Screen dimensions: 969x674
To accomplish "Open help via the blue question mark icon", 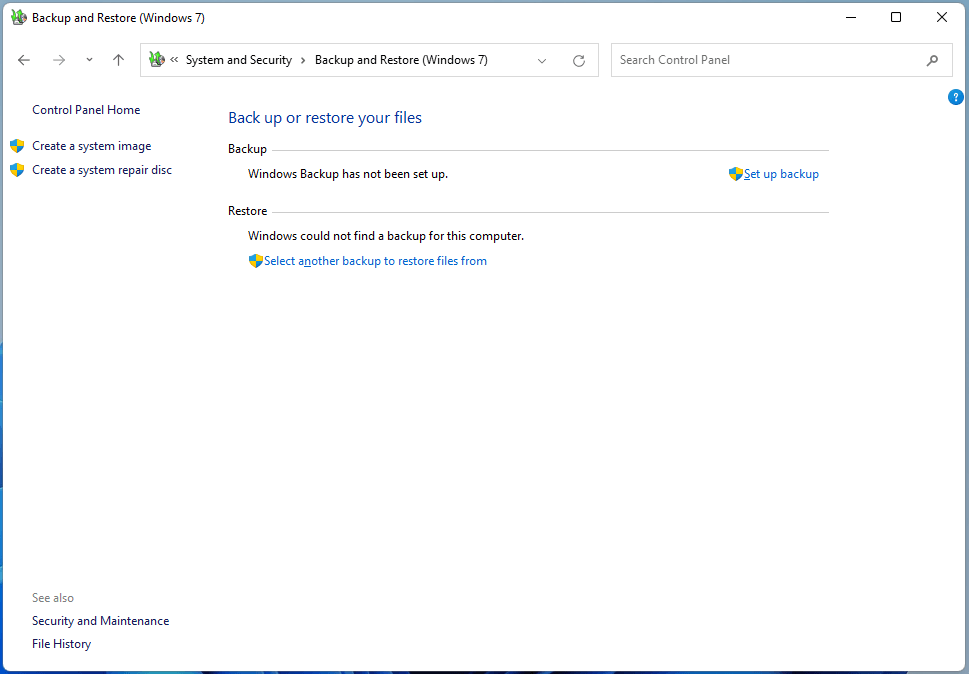I will (955, 97).
